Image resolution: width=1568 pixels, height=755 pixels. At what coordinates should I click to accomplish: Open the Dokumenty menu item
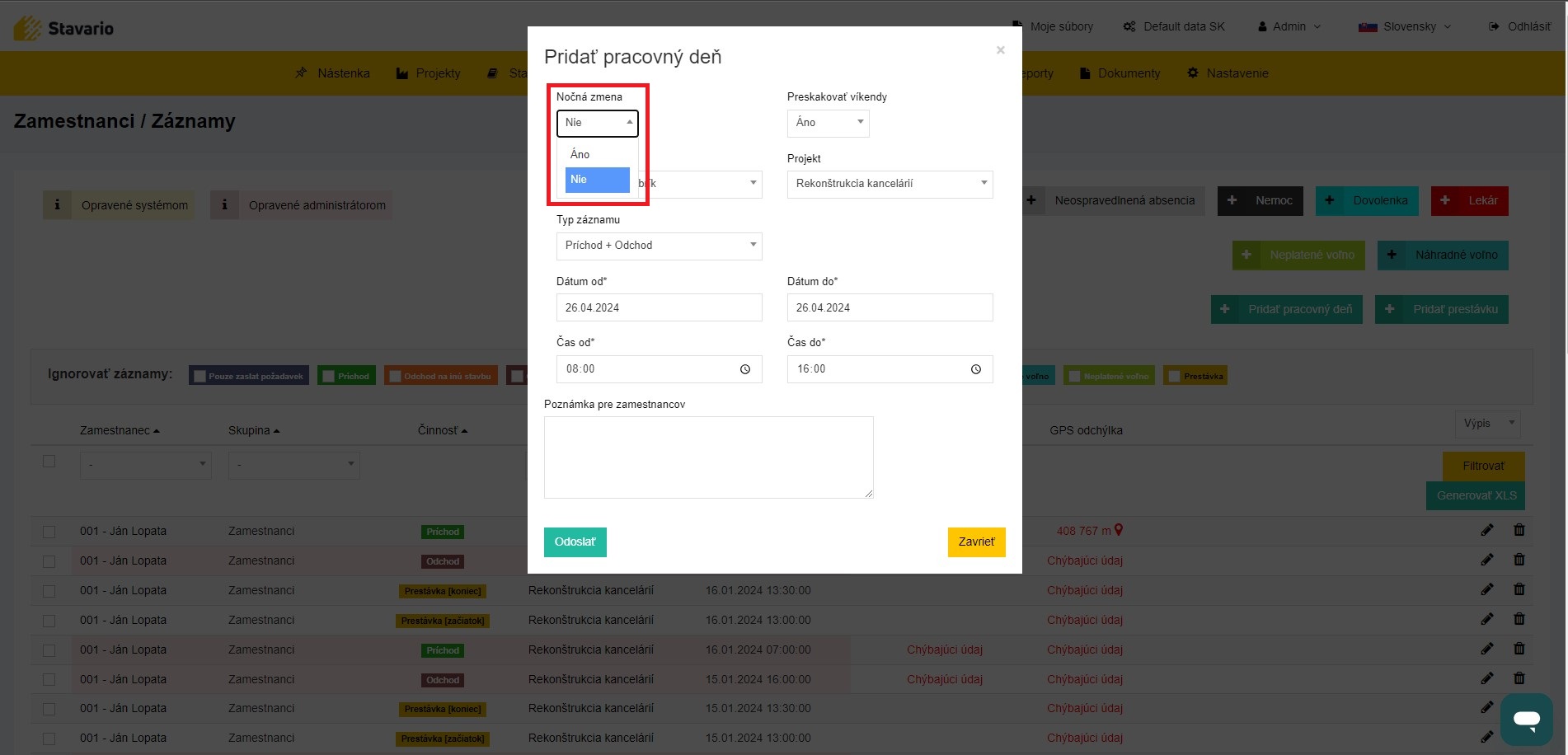pyautogui.click(x=1120, y=73)
